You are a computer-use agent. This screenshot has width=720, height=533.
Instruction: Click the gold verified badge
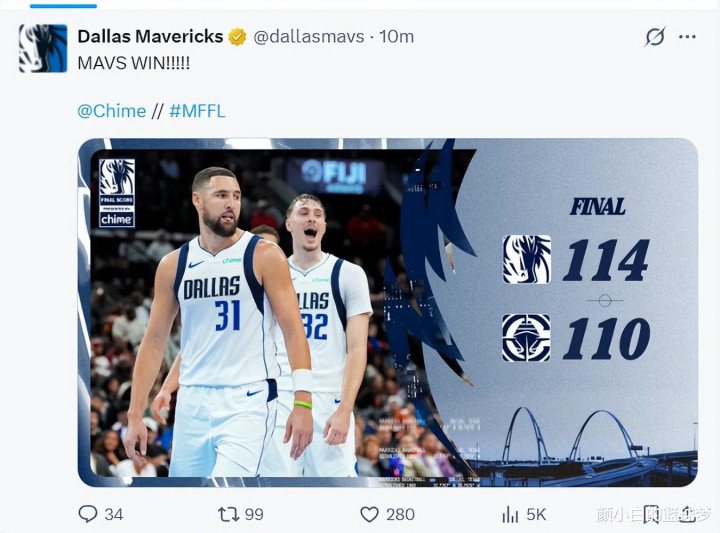[x=237, y=37]
